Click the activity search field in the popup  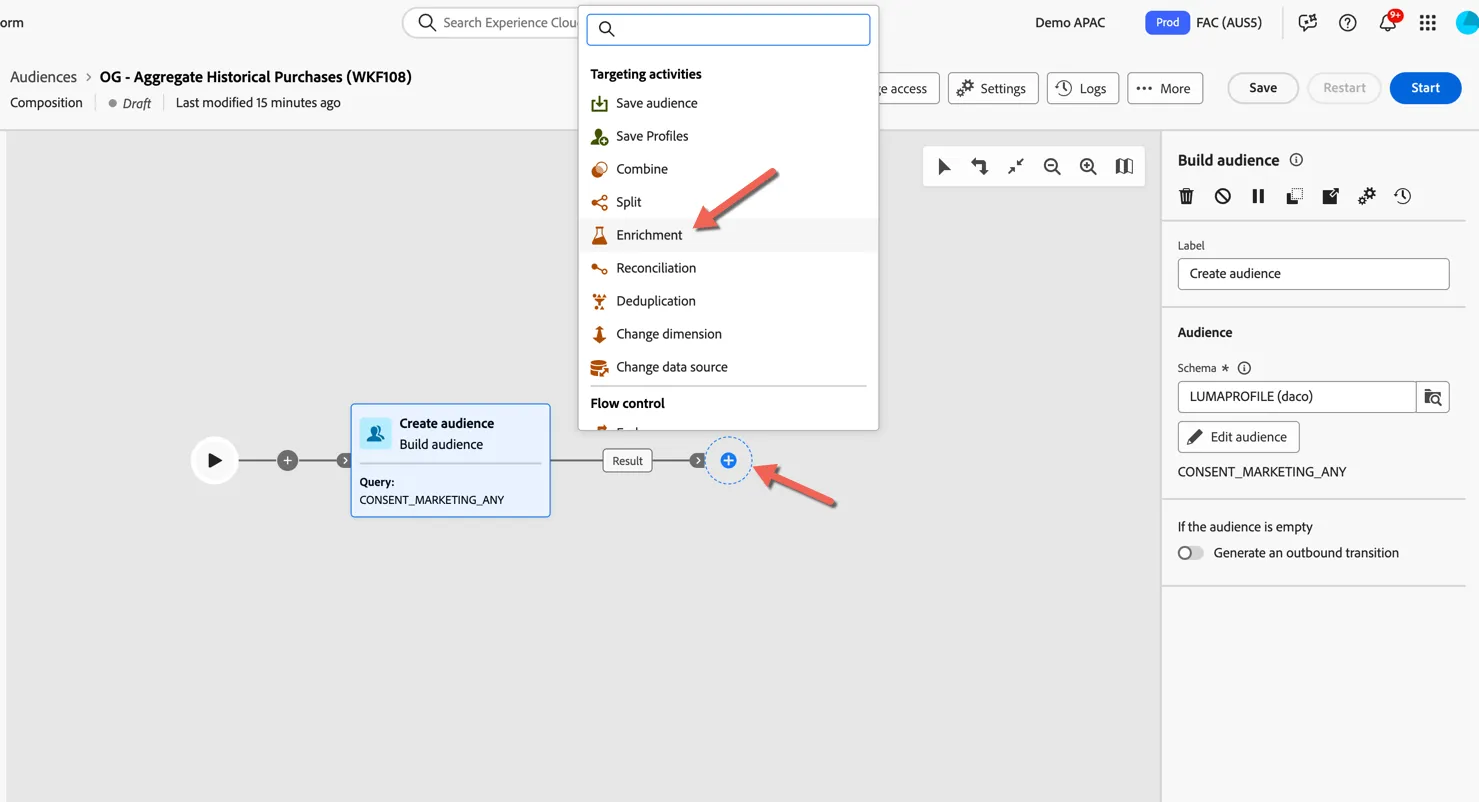[x=728, y=29]
